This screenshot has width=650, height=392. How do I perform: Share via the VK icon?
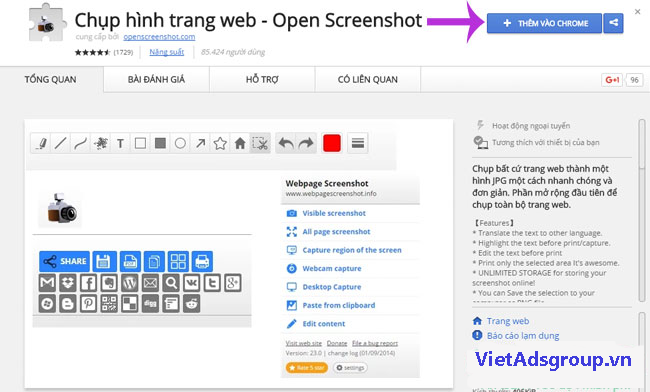click(192, 283)
